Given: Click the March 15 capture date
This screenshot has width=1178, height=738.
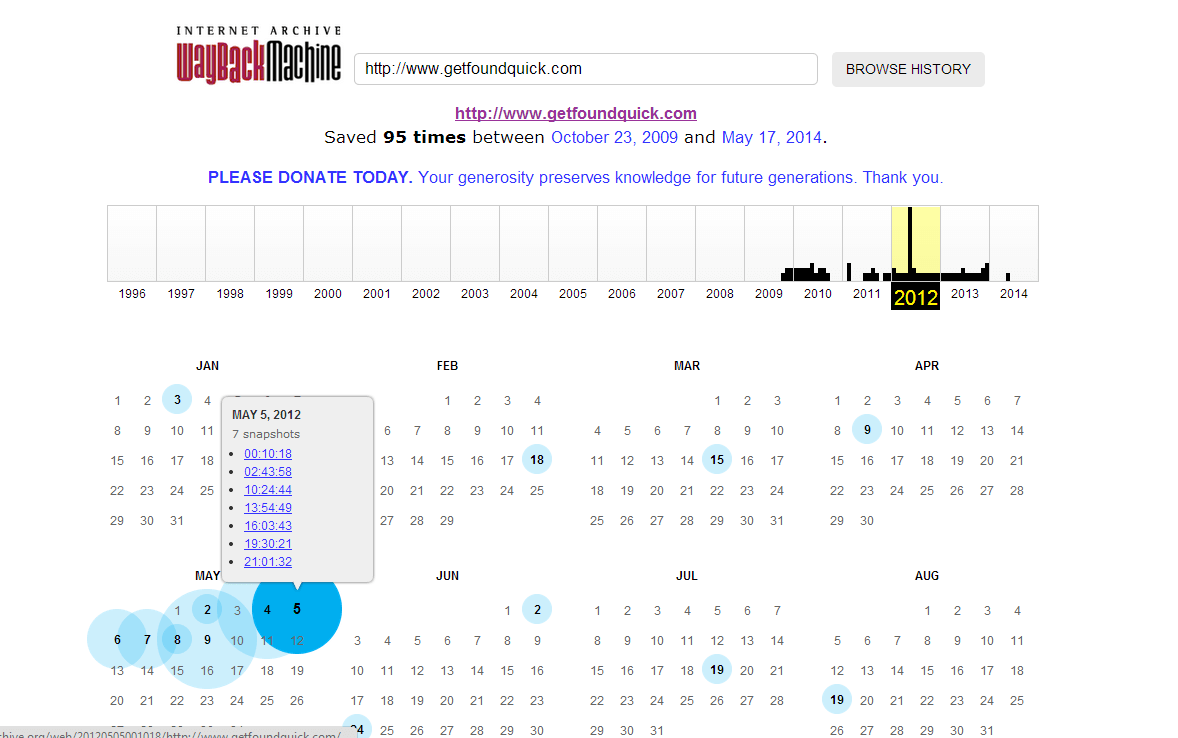Looking at the screenshot, I should point(717,460).
